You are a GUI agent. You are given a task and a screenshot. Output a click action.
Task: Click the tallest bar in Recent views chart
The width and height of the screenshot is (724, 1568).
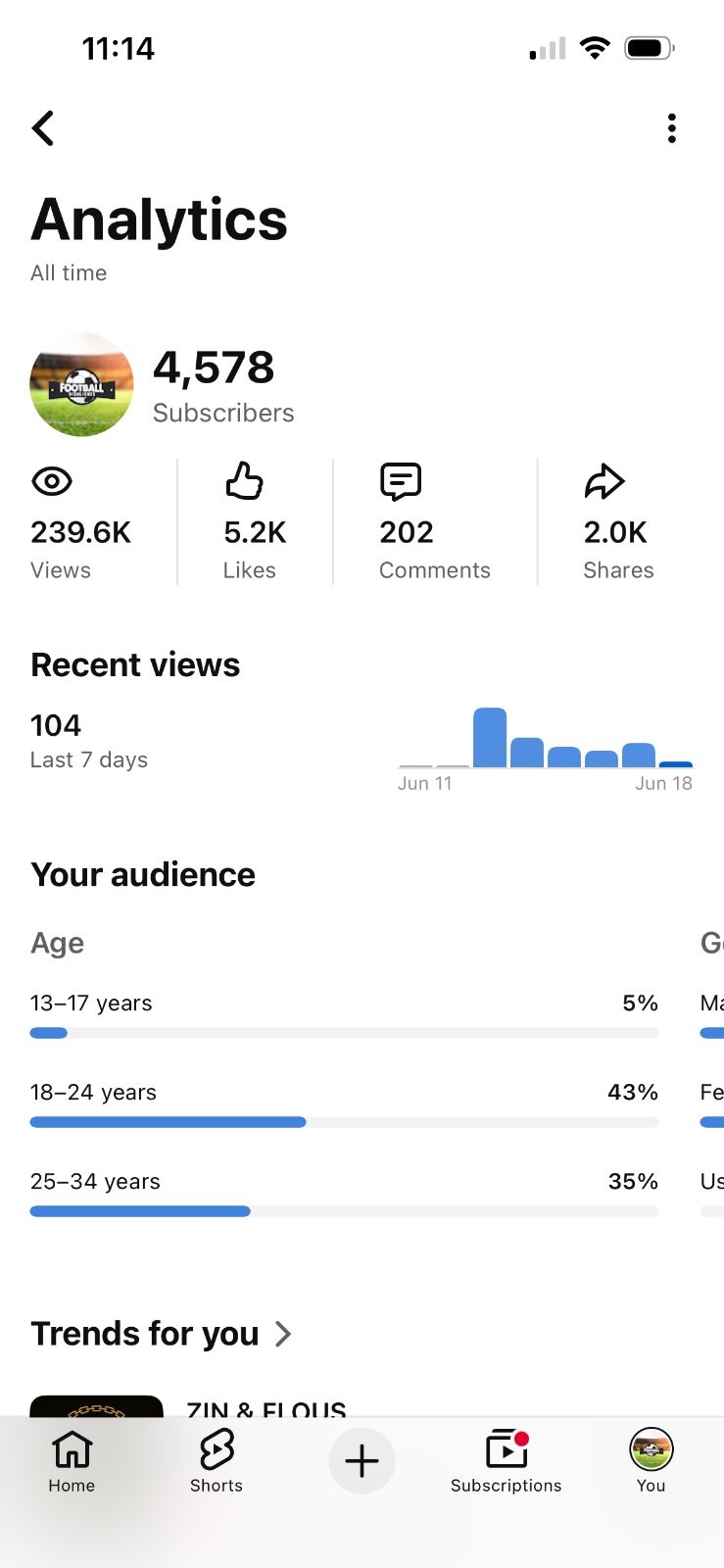[x=490, y=737]
